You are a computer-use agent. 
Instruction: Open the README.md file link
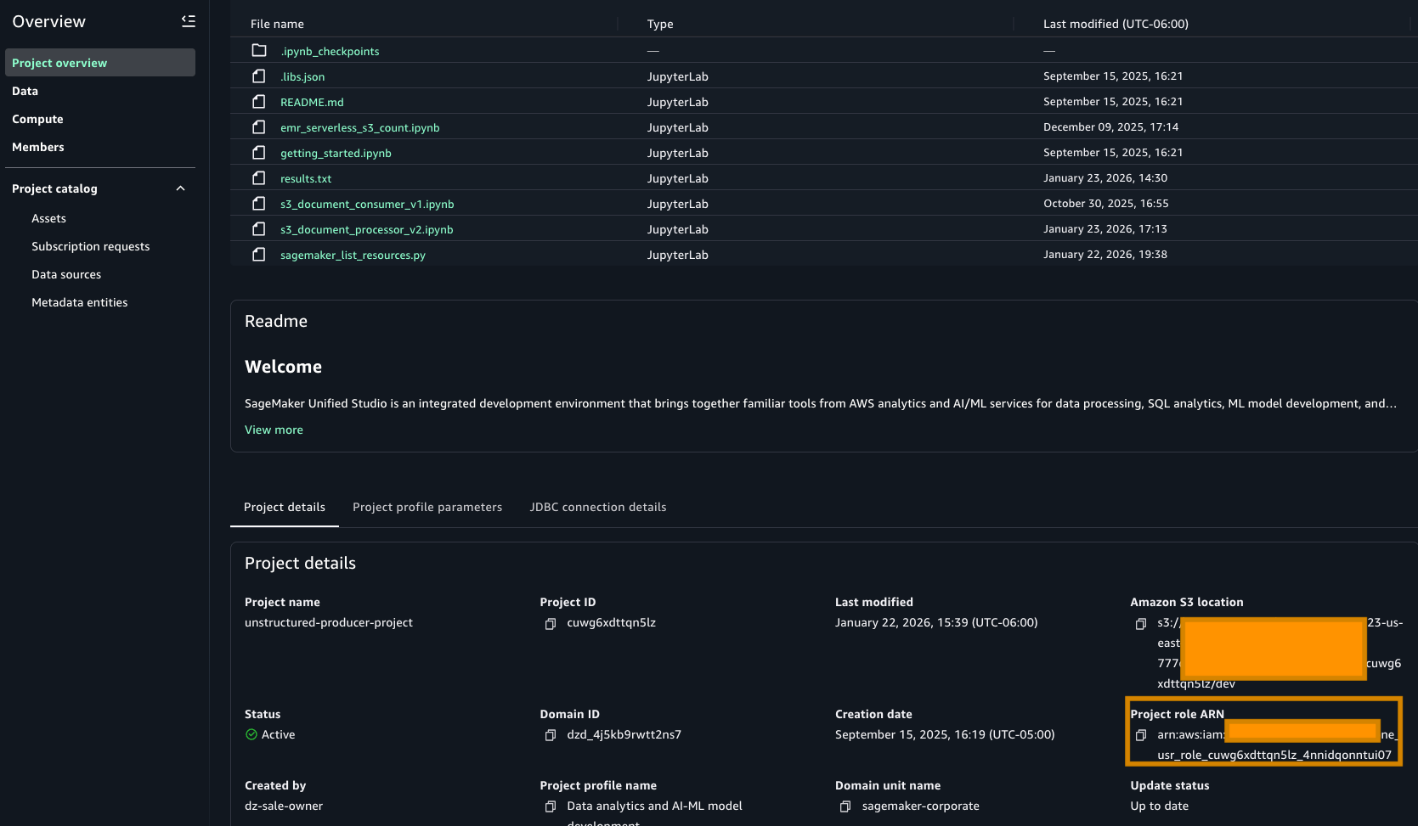tap(311, 102)
